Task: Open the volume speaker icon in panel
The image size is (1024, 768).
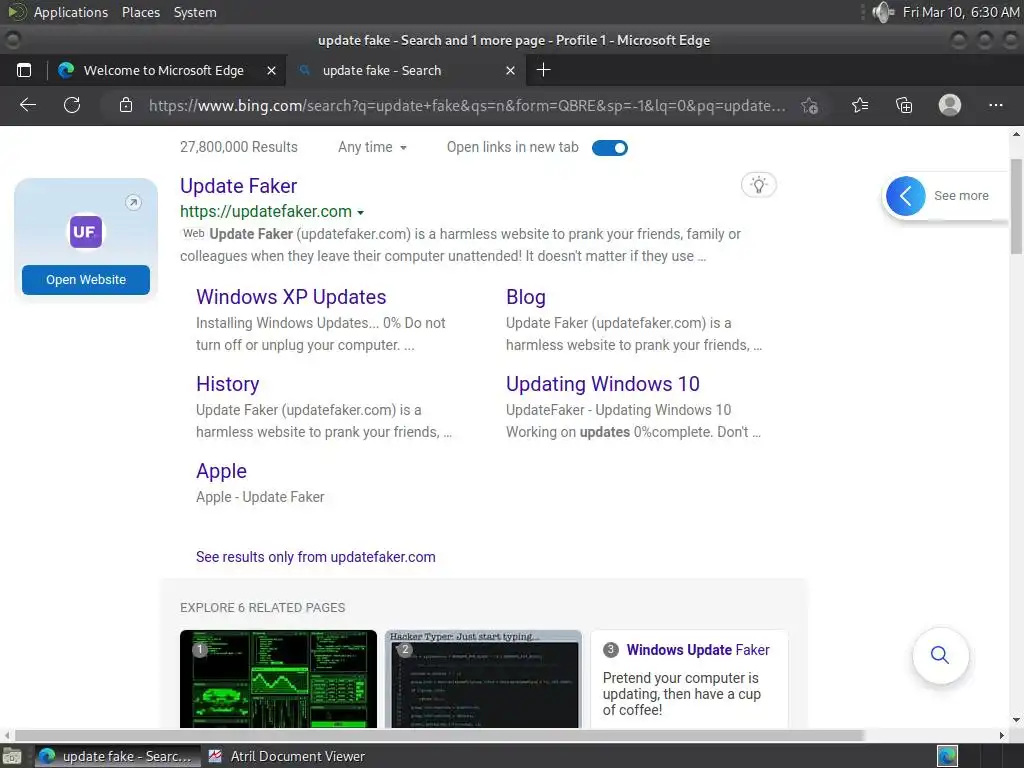Action: pos(883,12)
